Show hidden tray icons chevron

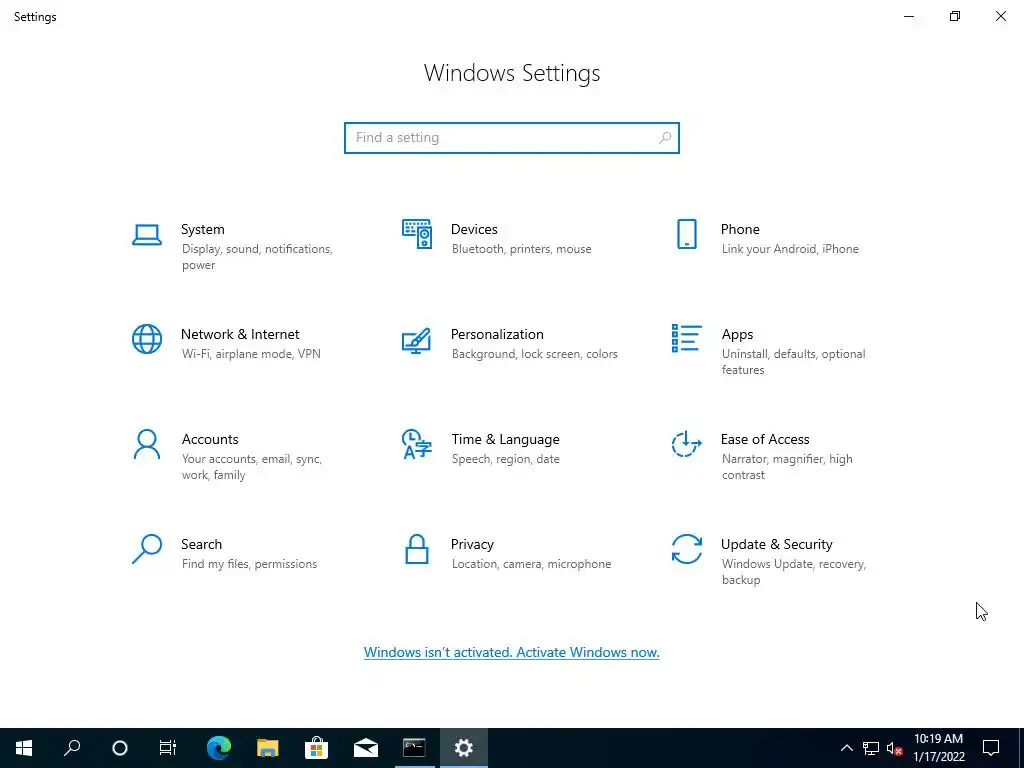pyautogui.click(x=846, y=748)
